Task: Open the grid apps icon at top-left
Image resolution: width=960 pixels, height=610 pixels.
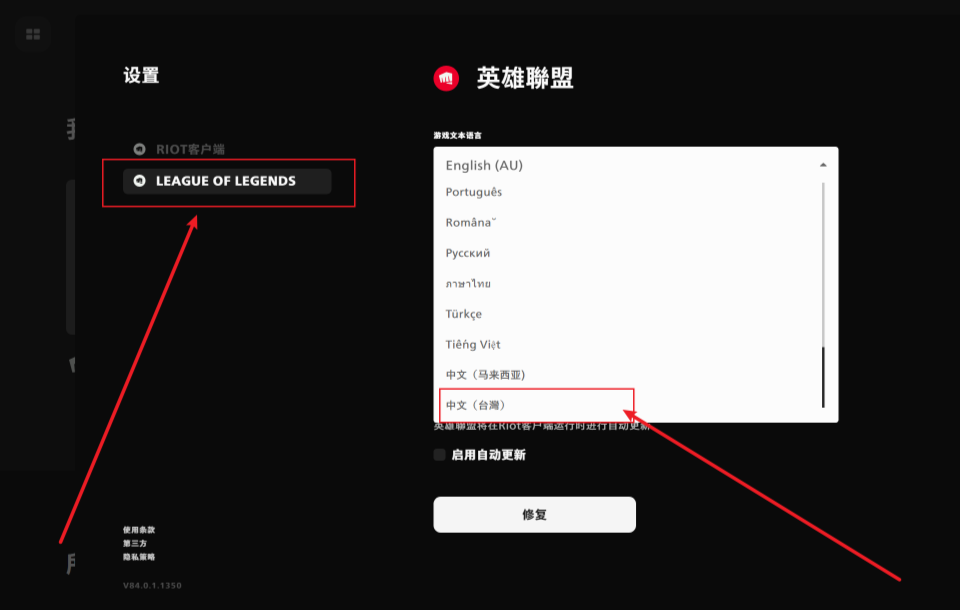Action: point(33,34)
